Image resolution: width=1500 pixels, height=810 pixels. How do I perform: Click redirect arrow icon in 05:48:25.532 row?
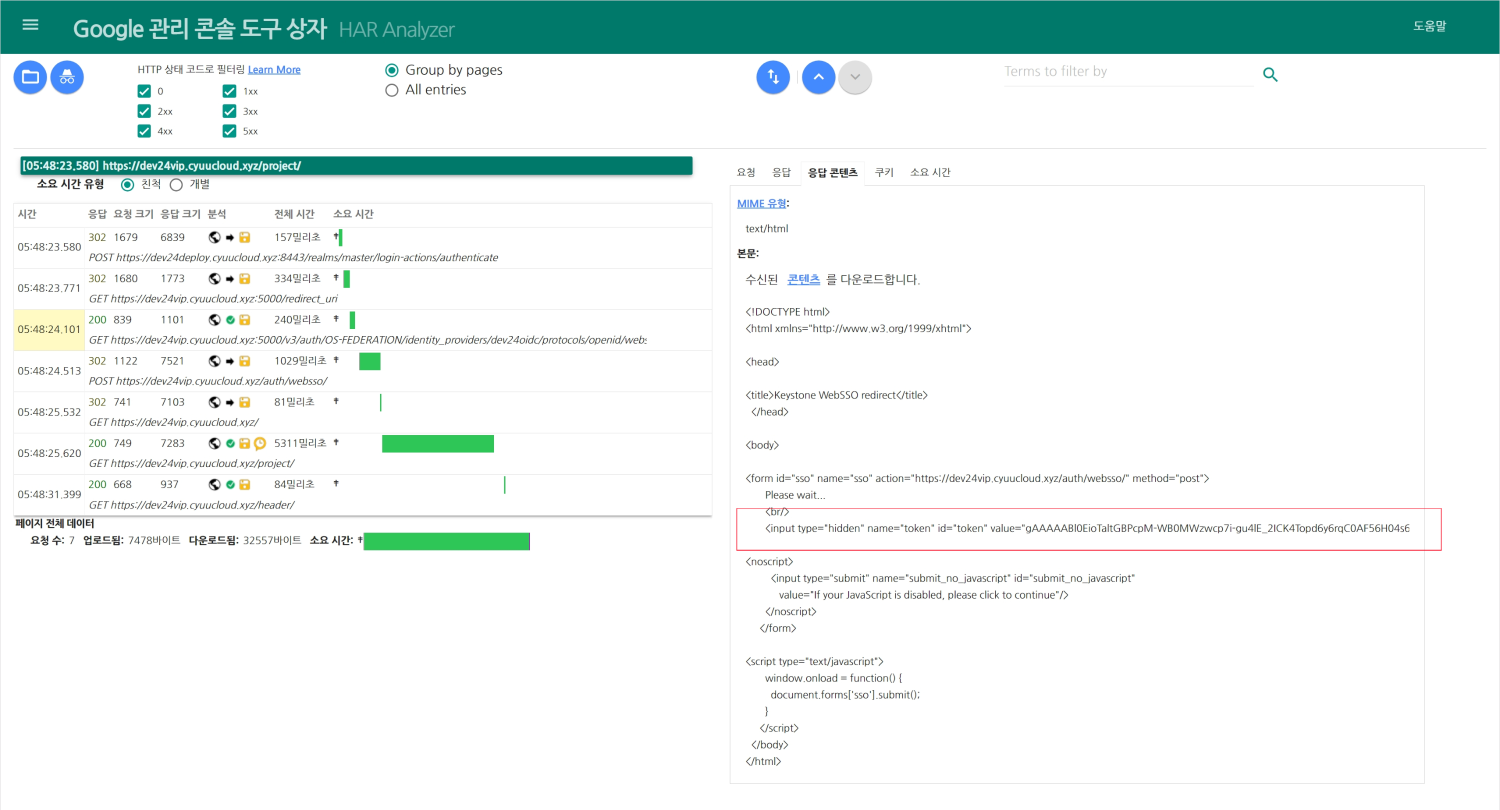point(229,402)
